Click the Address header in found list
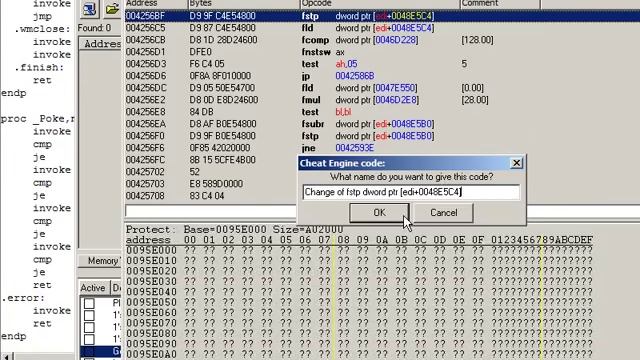The width and height of the screenshot is (640, 360). pos(100,44)
